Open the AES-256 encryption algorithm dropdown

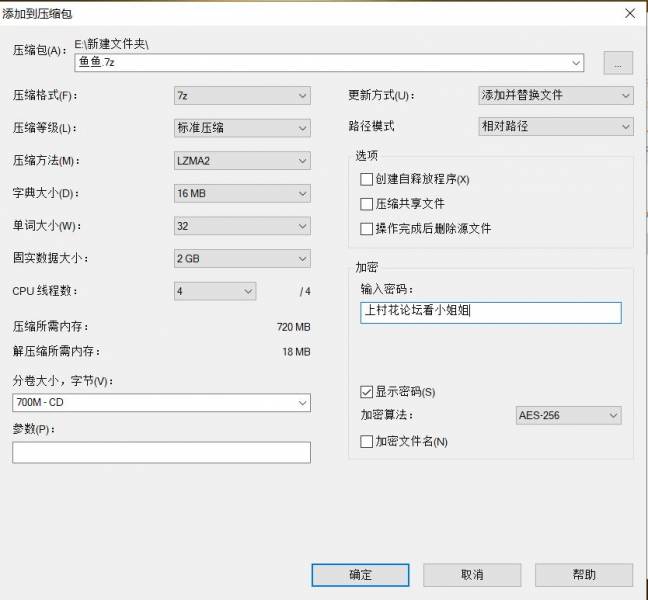pos(567,416)
